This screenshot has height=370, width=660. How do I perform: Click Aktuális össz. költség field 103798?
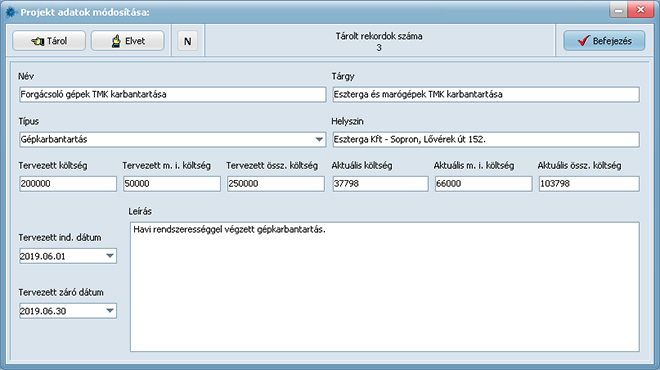(589, 184)
